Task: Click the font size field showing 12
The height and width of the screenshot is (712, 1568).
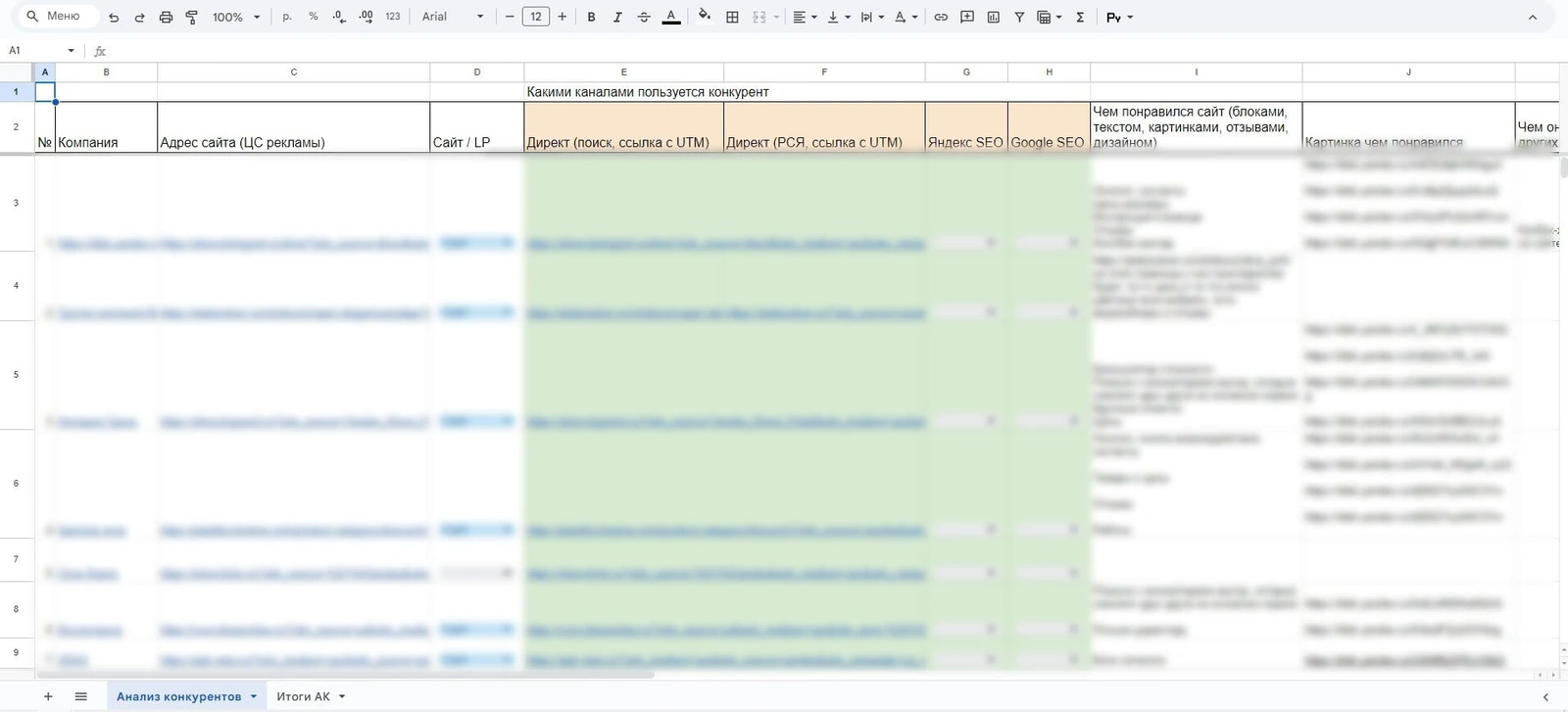Action: [x=536, y=17]
